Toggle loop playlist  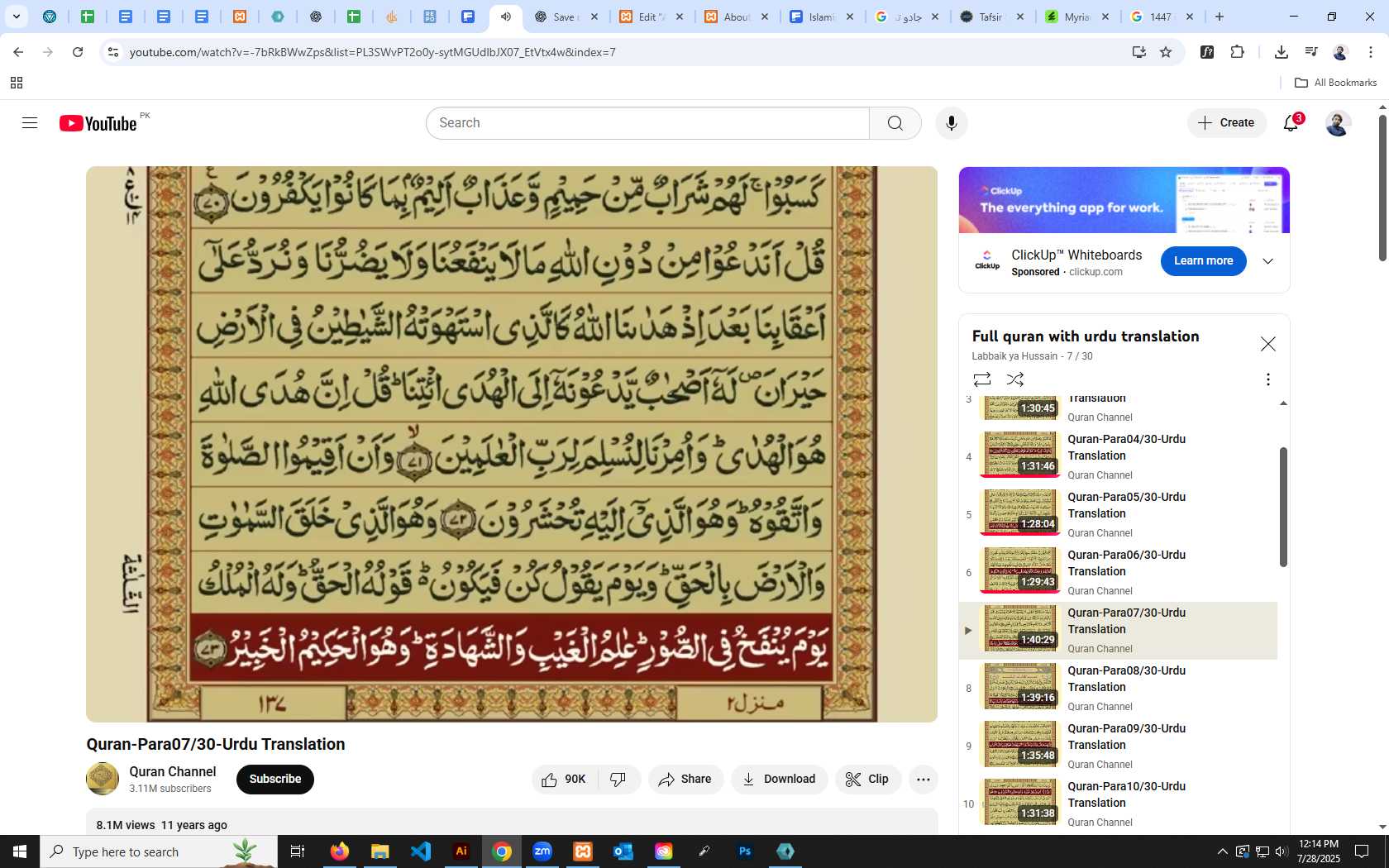tap(982, 379)
